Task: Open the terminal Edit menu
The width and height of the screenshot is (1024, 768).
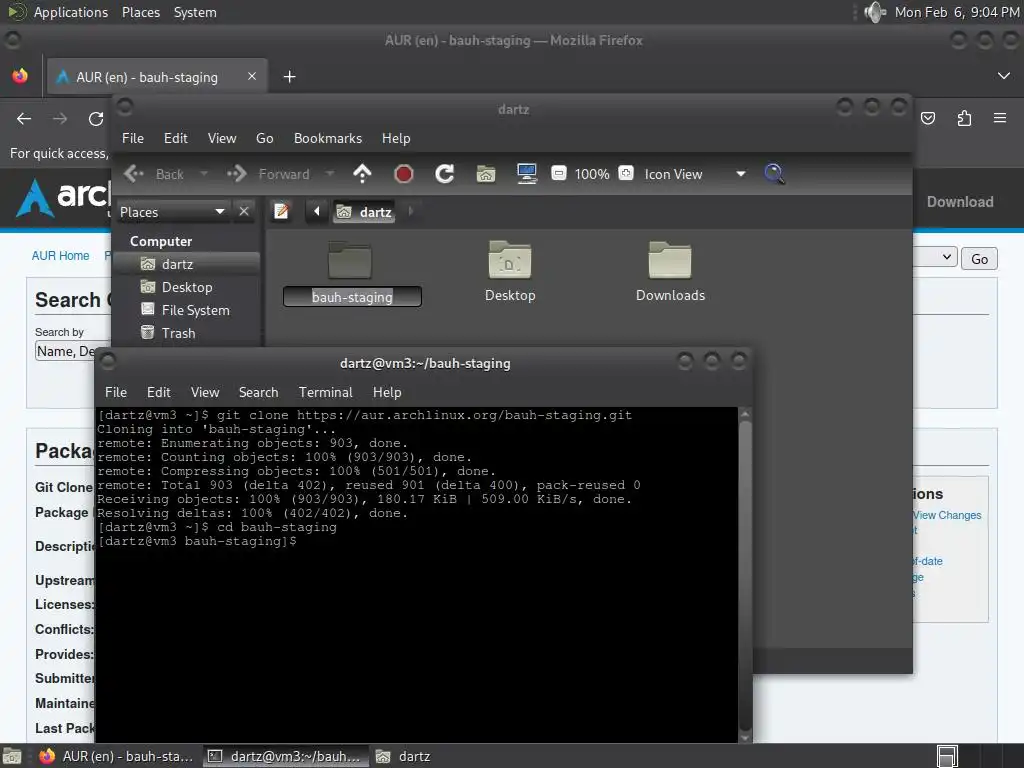Action: pyautogui.click(x=159, y=392)
